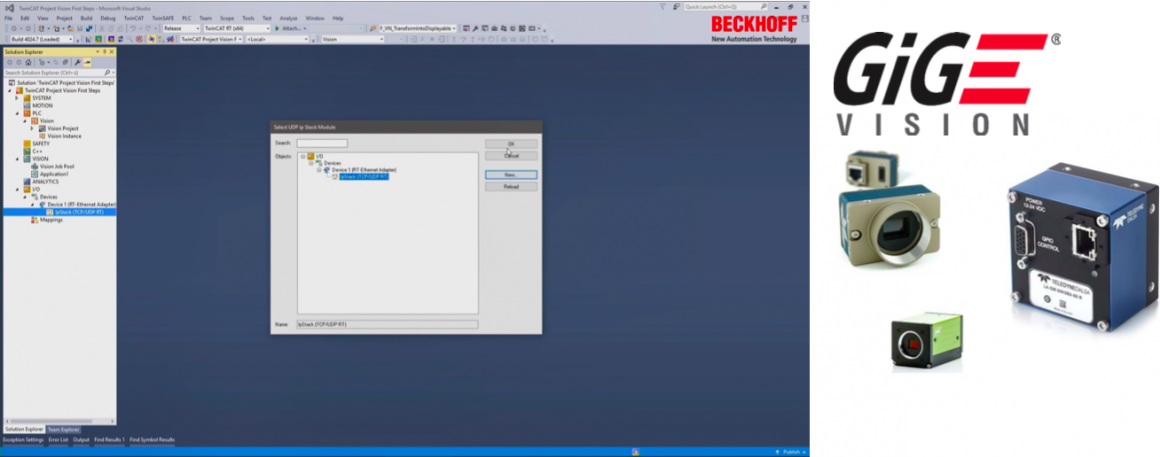This screenshot has width=1160, height=457.
Task: Open the Release configuration dropdown
Action: coord(198,28)
